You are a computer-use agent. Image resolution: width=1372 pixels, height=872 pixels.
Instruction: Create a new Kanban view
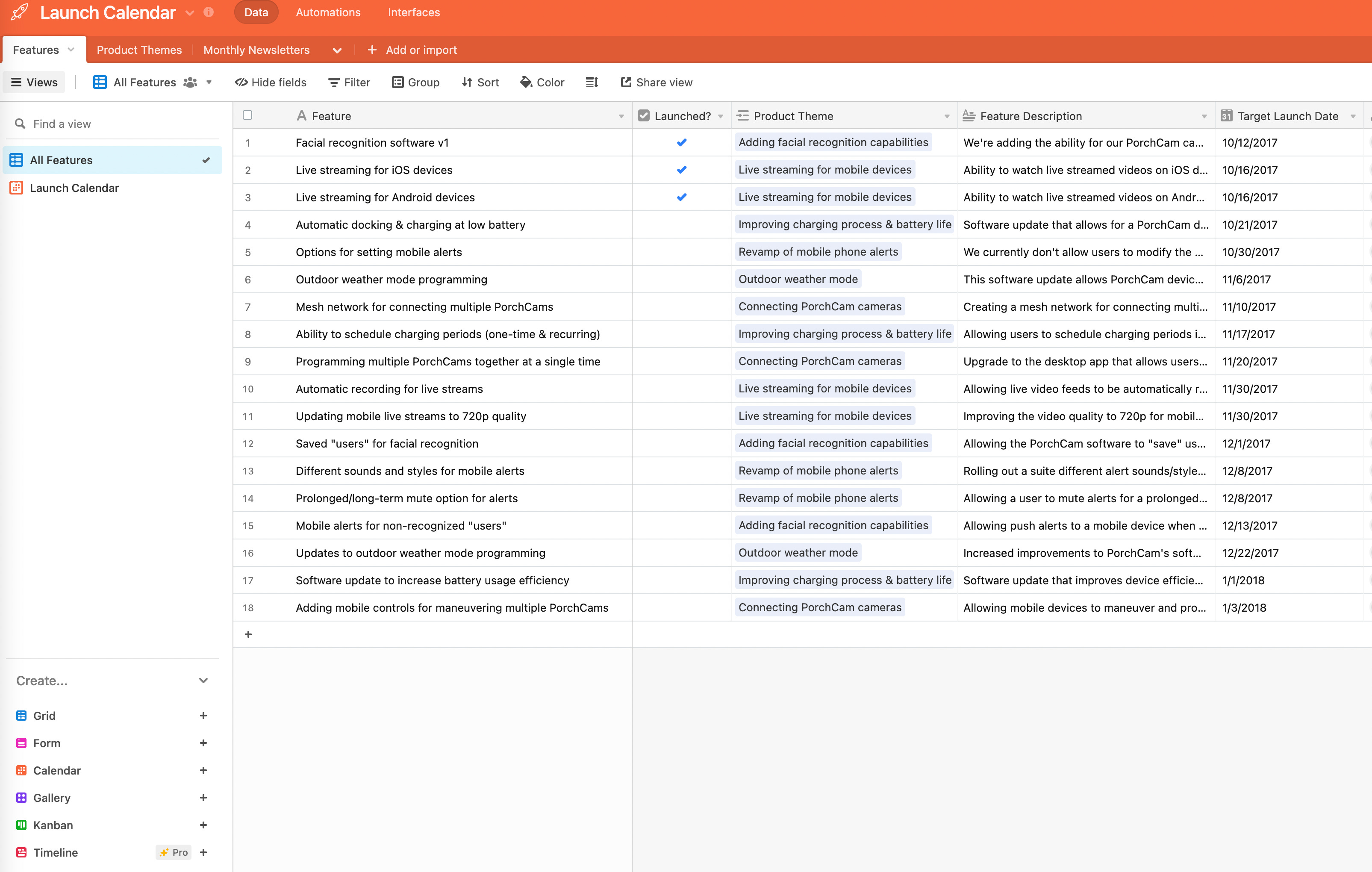pyautogui.click(x=203, y=825)
